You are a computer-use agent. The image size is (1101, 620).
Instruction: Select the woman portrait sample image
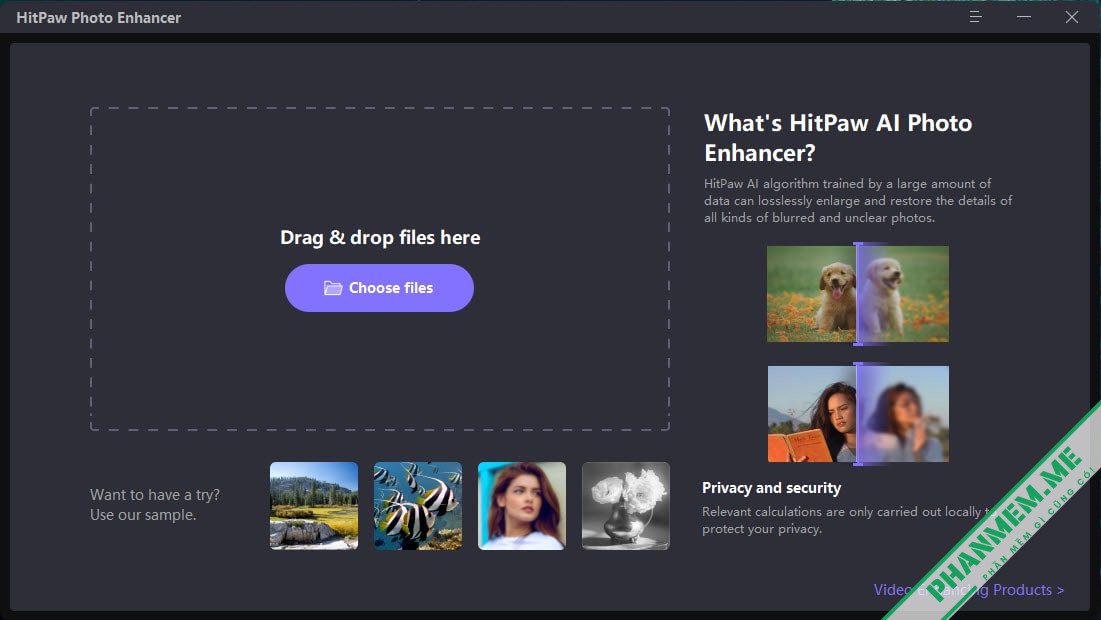522,506
